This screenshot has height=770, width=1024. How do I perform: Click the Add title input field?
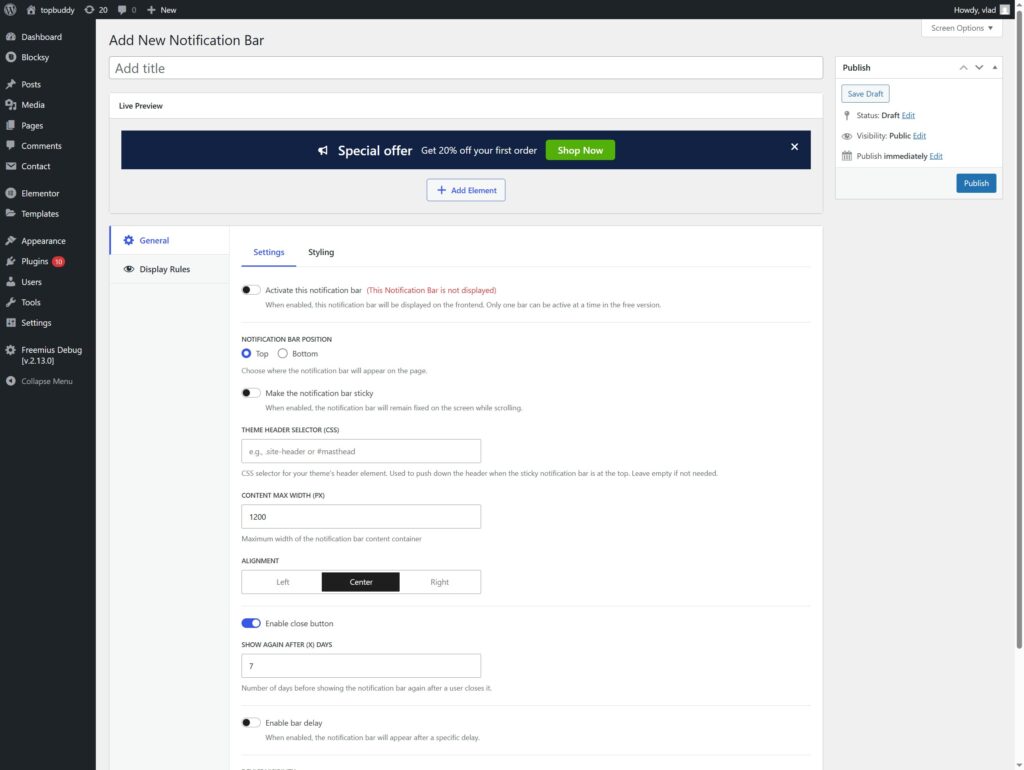465,68
